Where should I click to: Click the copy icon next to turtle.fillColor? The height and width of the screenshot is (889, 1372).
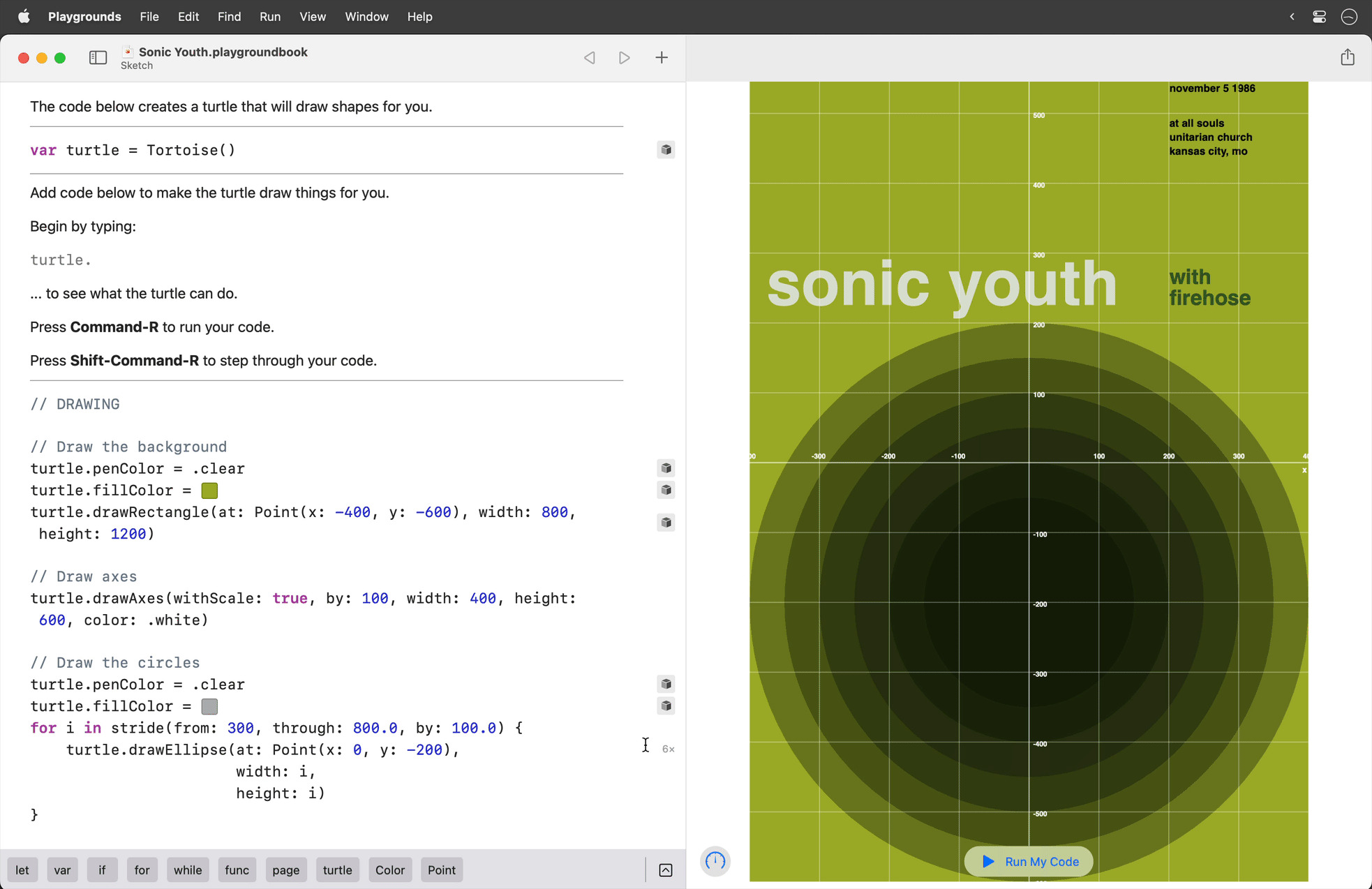665,489
